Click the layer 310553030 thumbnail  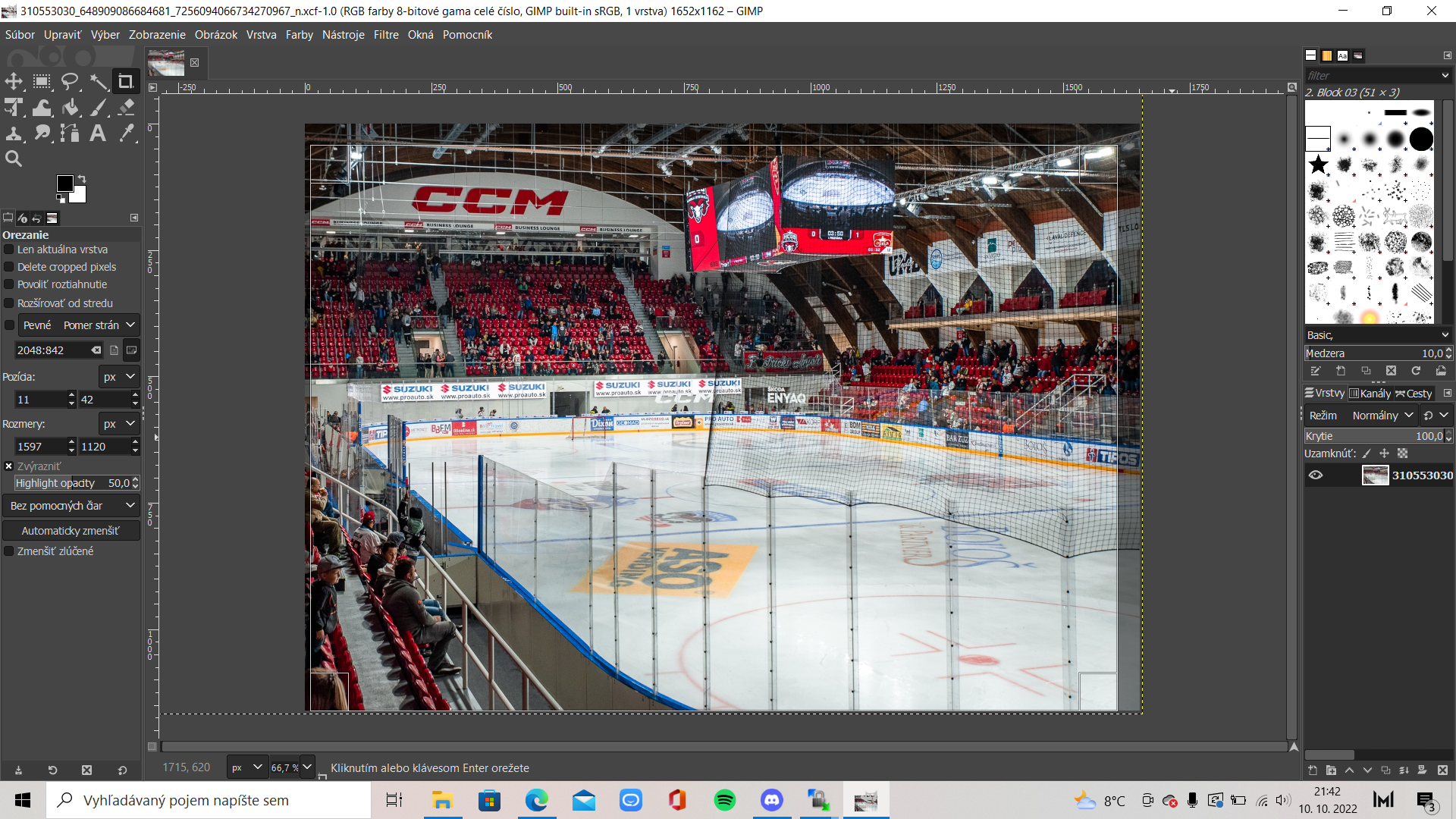pyautogui.click(x=1375, y=475)
